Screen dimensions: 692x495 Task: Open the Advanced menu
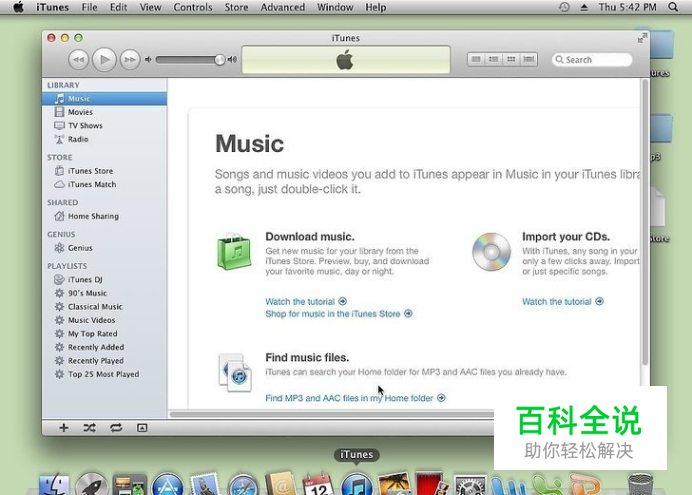click(282, 7)
